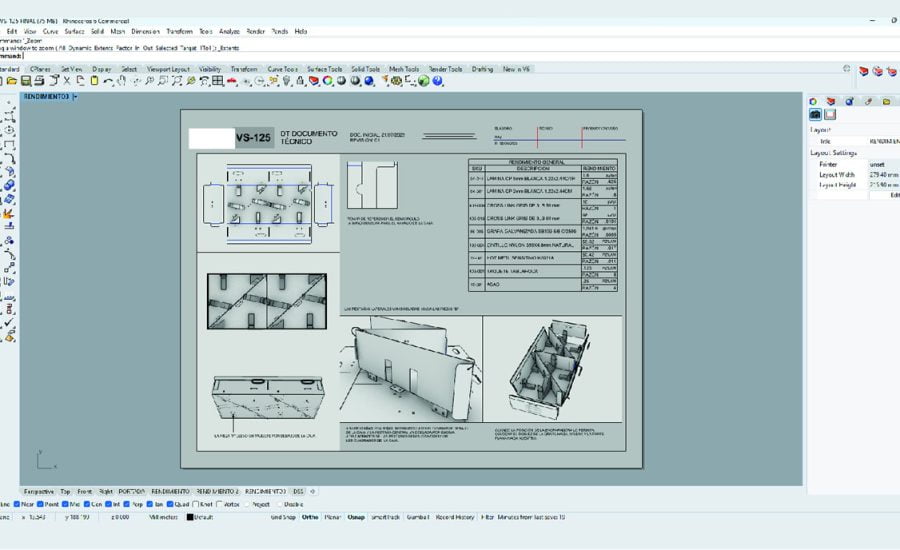Expand the RENDIMIENTO3 viewport title dropdown
900x550 pixels.
pos(75,96)
